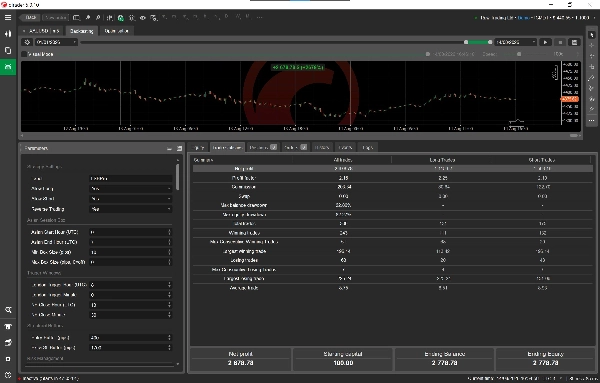Open the Trade Statistics results tab
Screen dimensions: 600x383
click(227, 147)
